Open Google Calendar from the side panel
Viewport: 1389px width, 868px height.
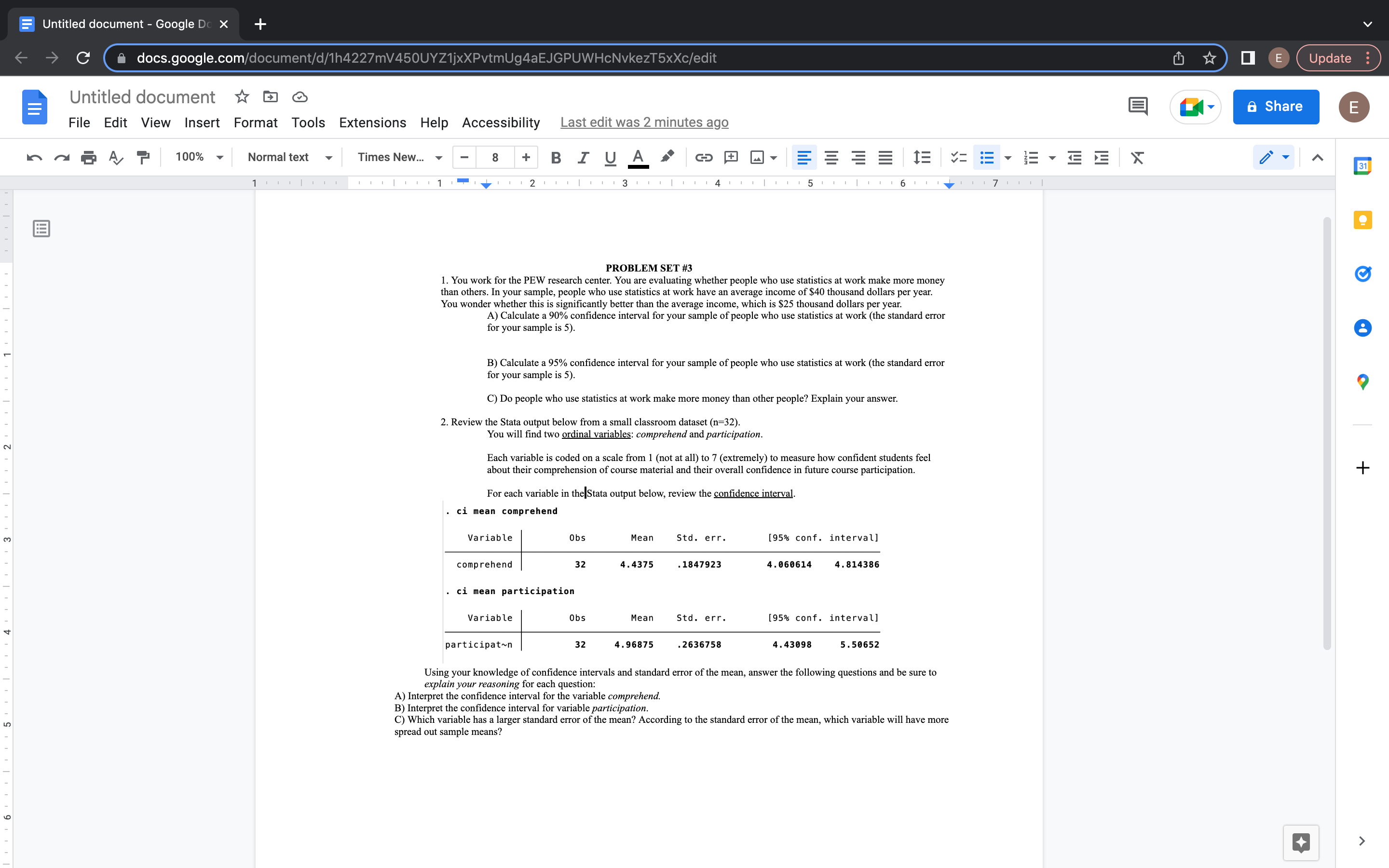1363,165
